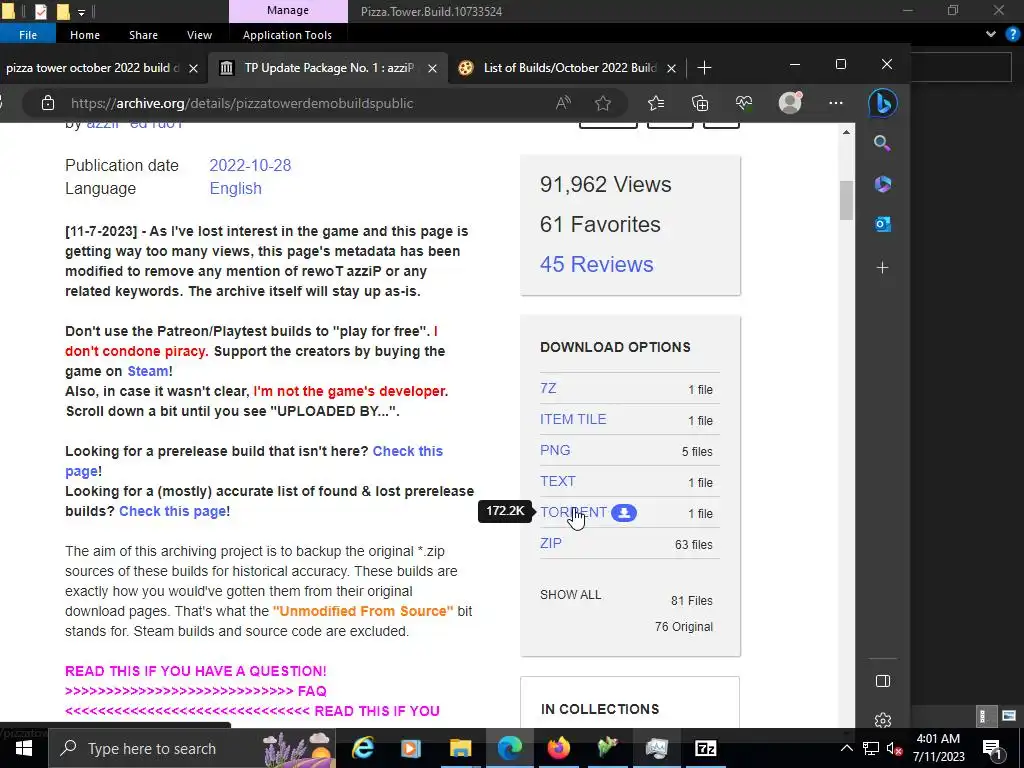
Task: Close the List of Builds tab
Action: [671, 68]
